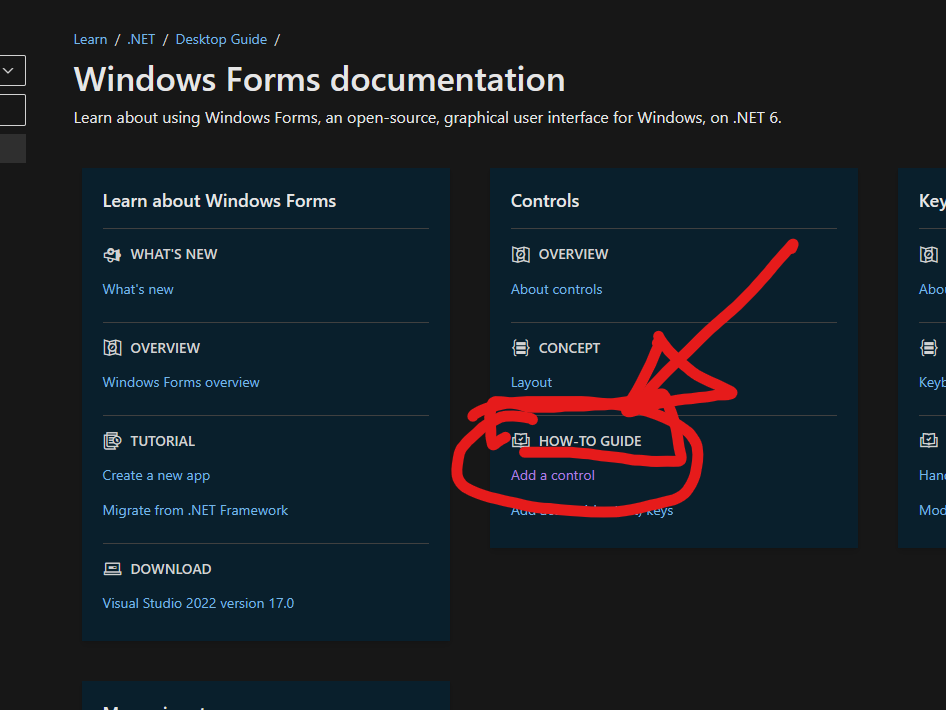Viewport: 946px width, 710px height.
Task: Click the CONCEPT label in Controls
Action: 569,348
